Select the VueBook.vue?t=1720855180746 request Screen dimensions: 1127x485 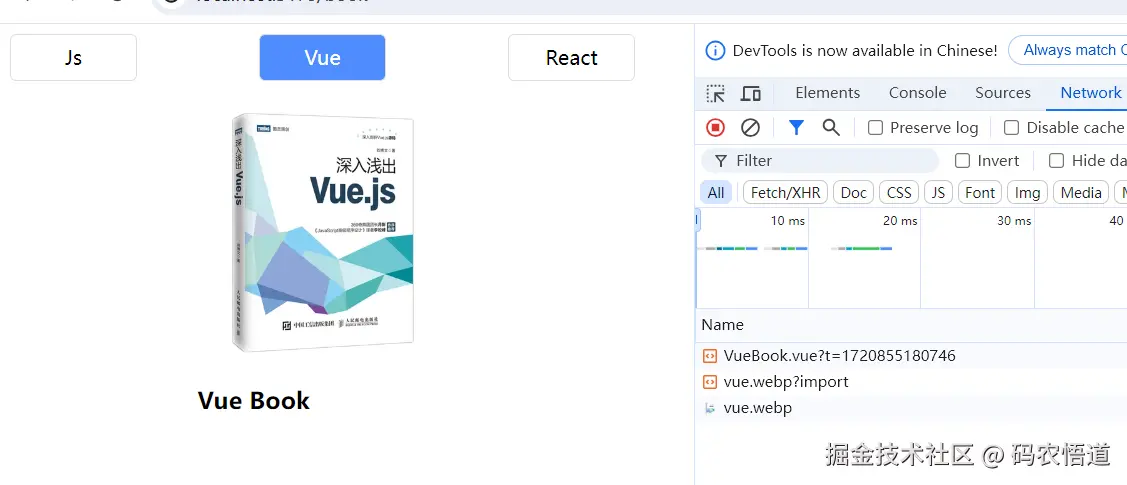[x=911, y=356]
